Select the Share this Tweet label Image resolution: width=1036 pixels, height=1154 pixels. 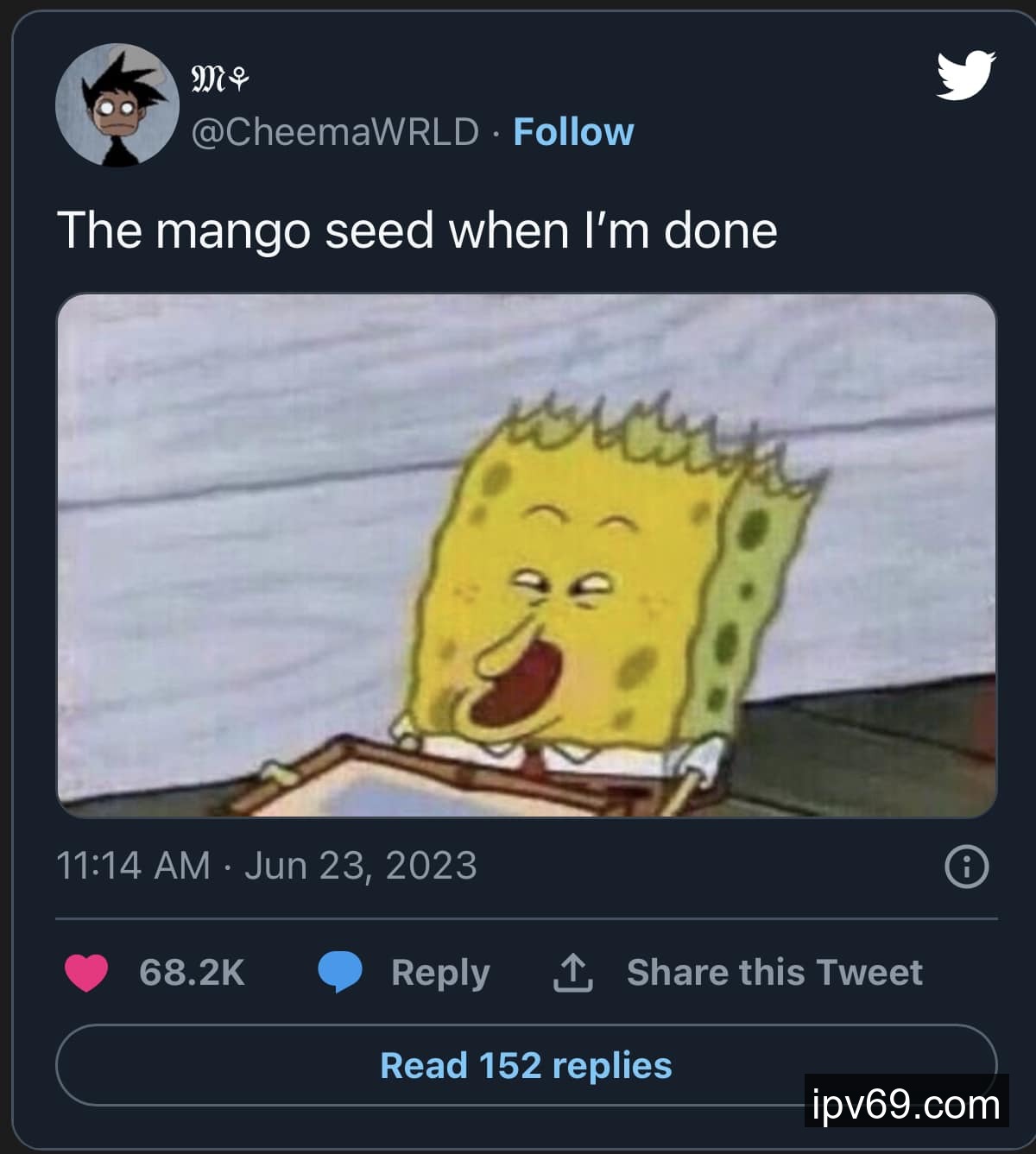pyautogui.click(x=774, y=973)
